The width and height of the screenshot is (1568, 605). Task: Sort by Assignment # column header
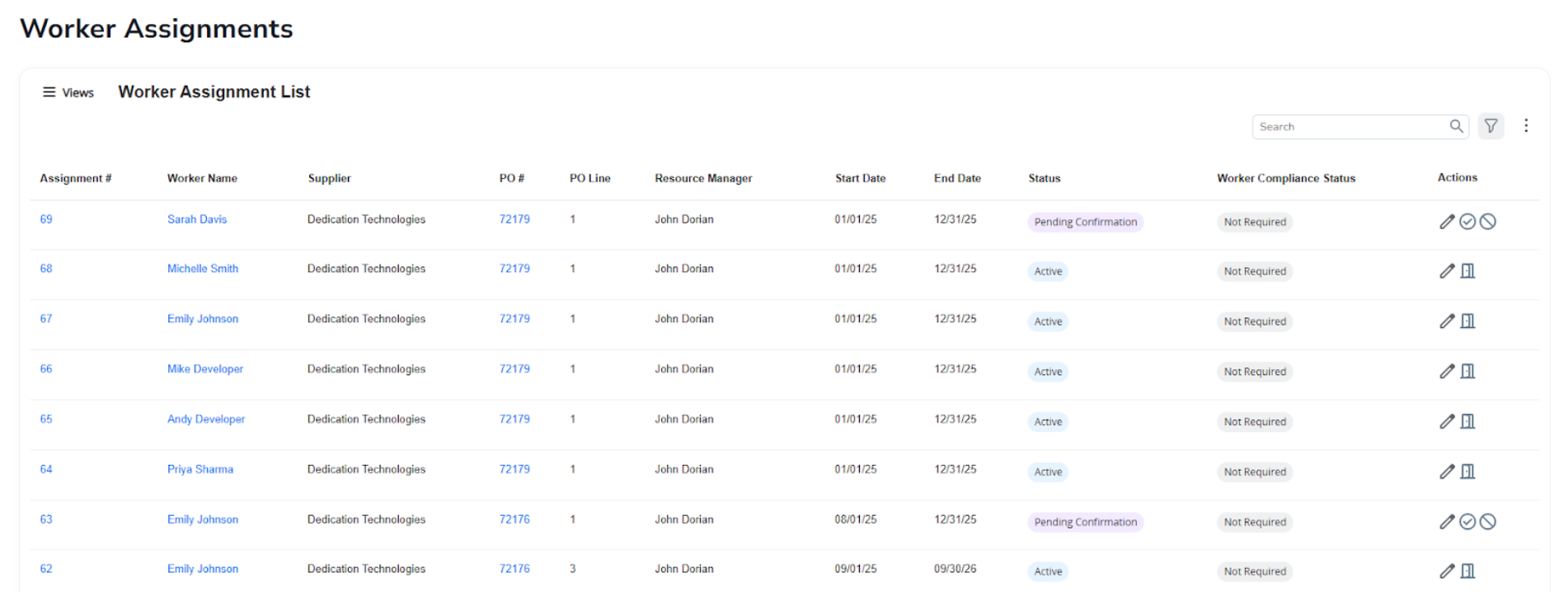pyautogui.click(x=76, y=179)
